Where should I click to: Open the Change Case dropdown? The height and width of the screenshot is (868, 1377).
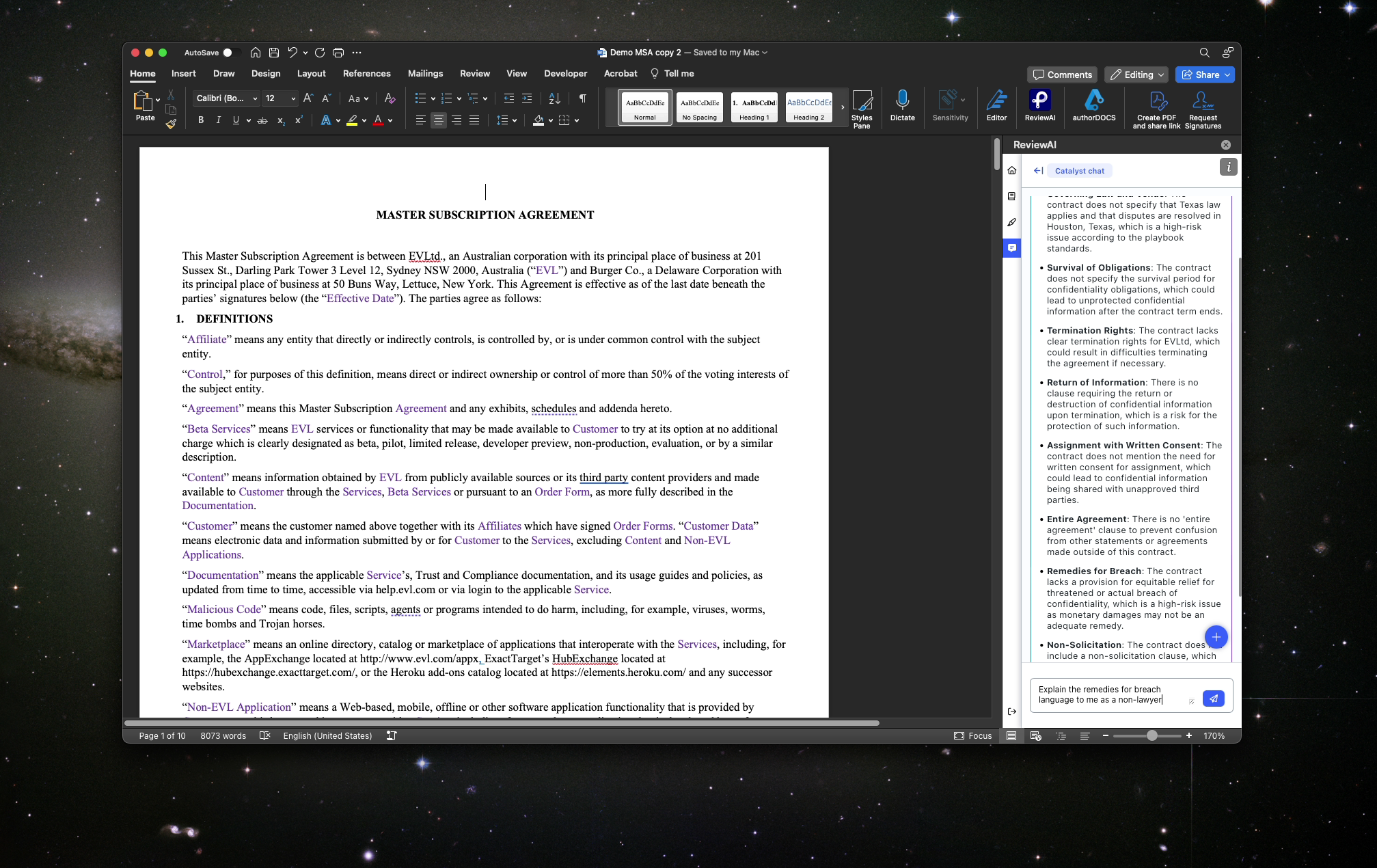pos(358,98)
